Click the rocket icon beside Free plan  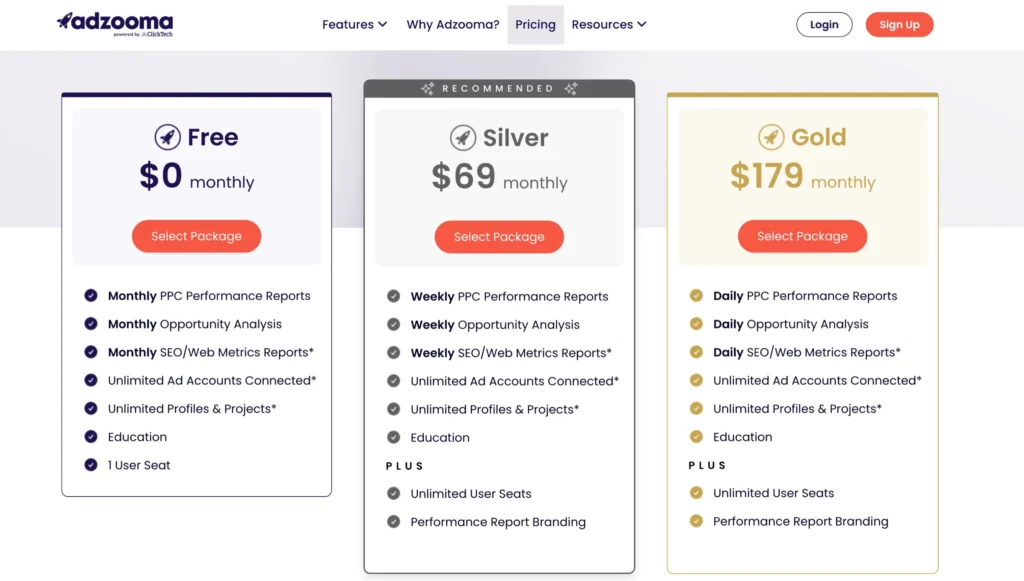click(167, 137)
